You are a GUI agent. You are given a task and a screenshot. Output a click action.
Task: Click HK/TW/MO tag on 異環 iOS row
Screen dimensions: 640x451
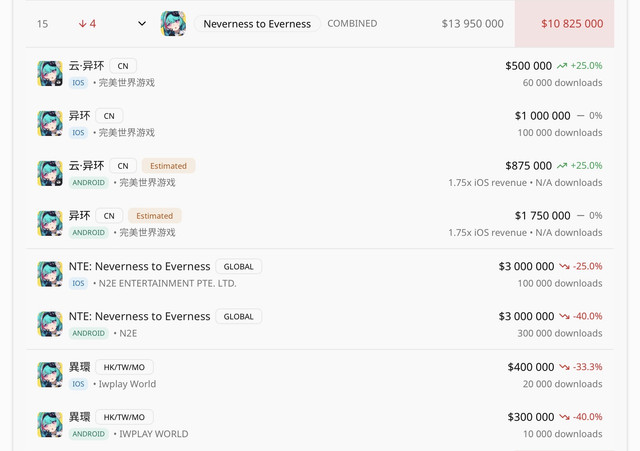[124, 367]
